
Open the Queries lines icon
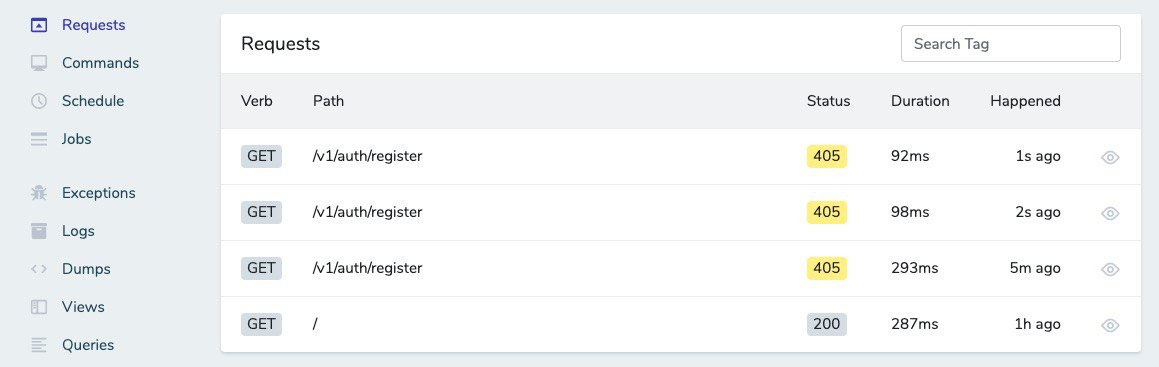[x=39, y=345]
